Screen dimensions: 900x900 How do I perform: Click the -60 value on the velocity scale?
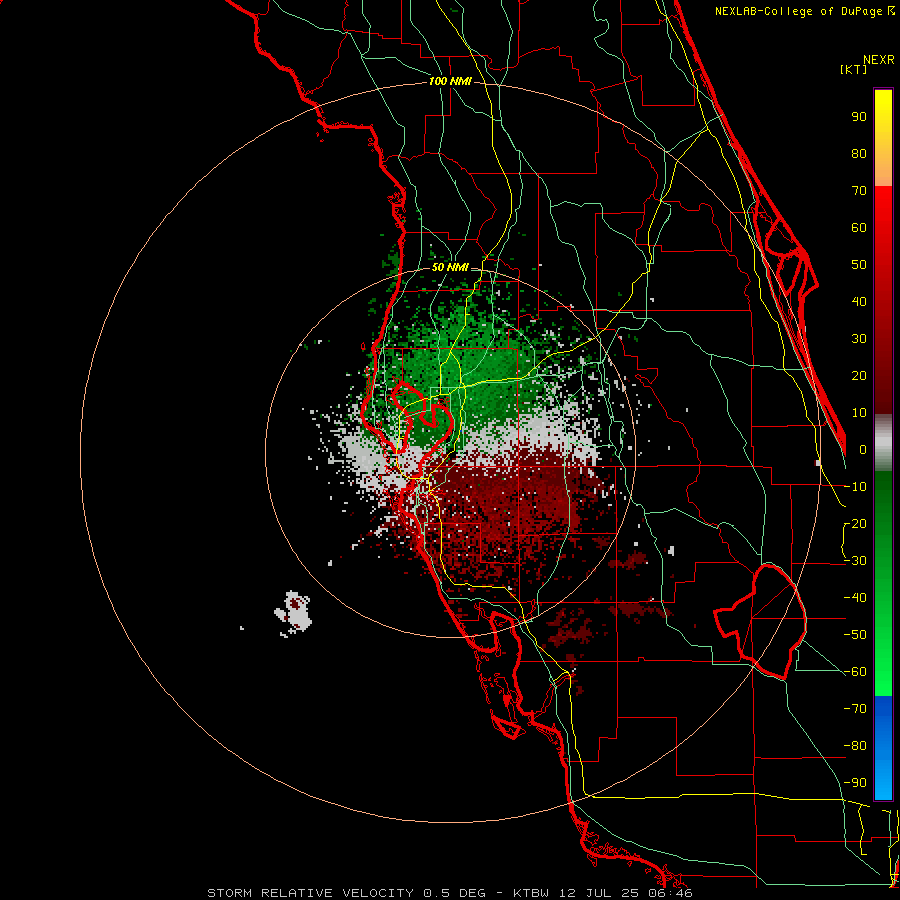(x=855, y=672)
